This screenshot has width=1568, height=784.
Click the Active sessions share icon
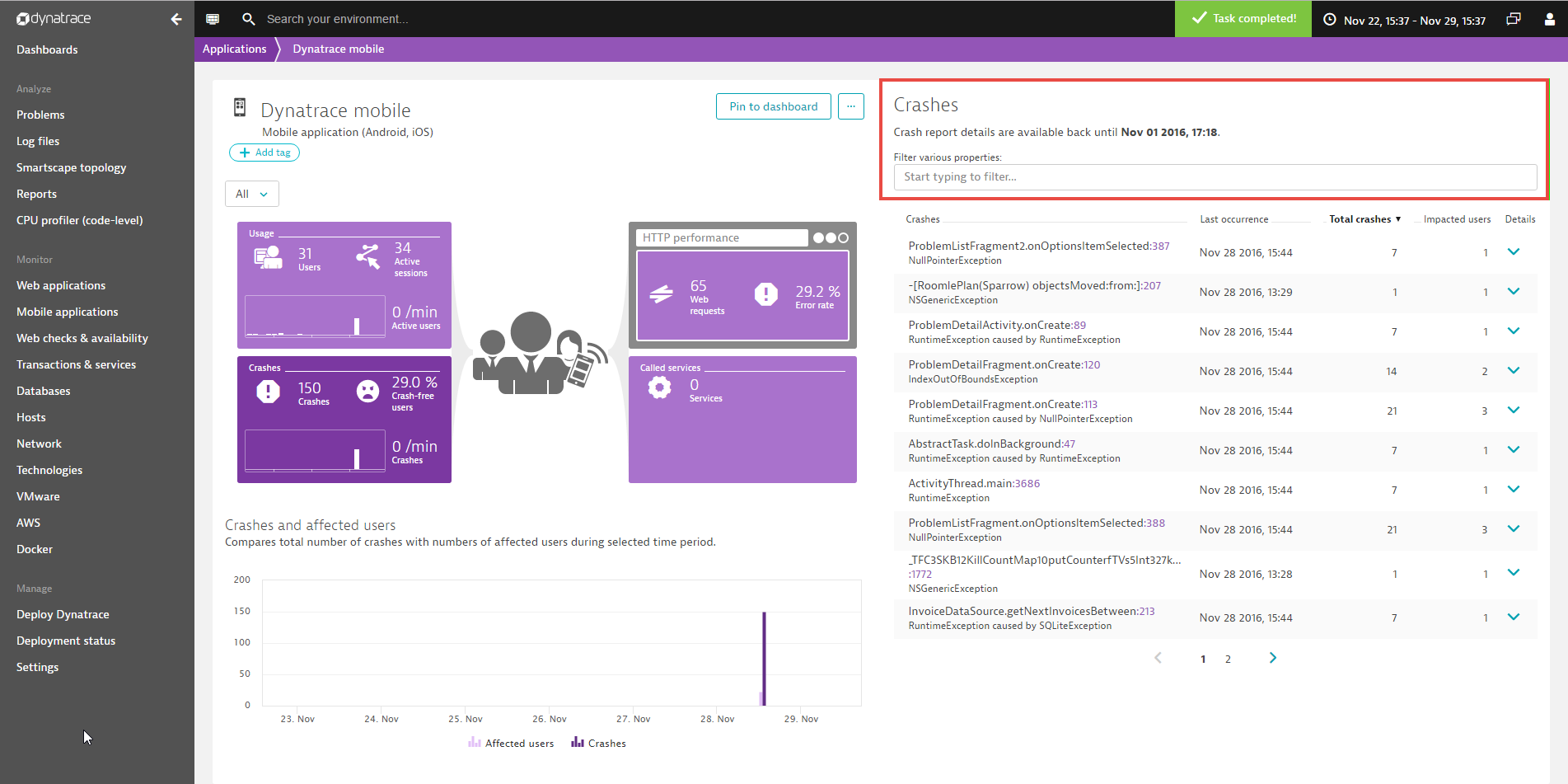click(367, 256)
